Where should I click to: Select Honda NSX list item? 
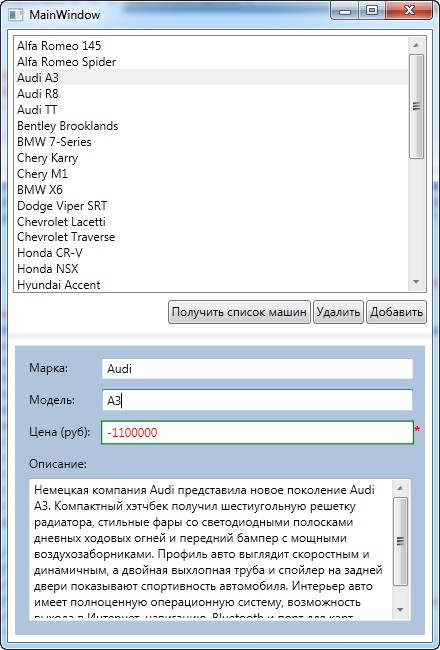coord(211,269)
